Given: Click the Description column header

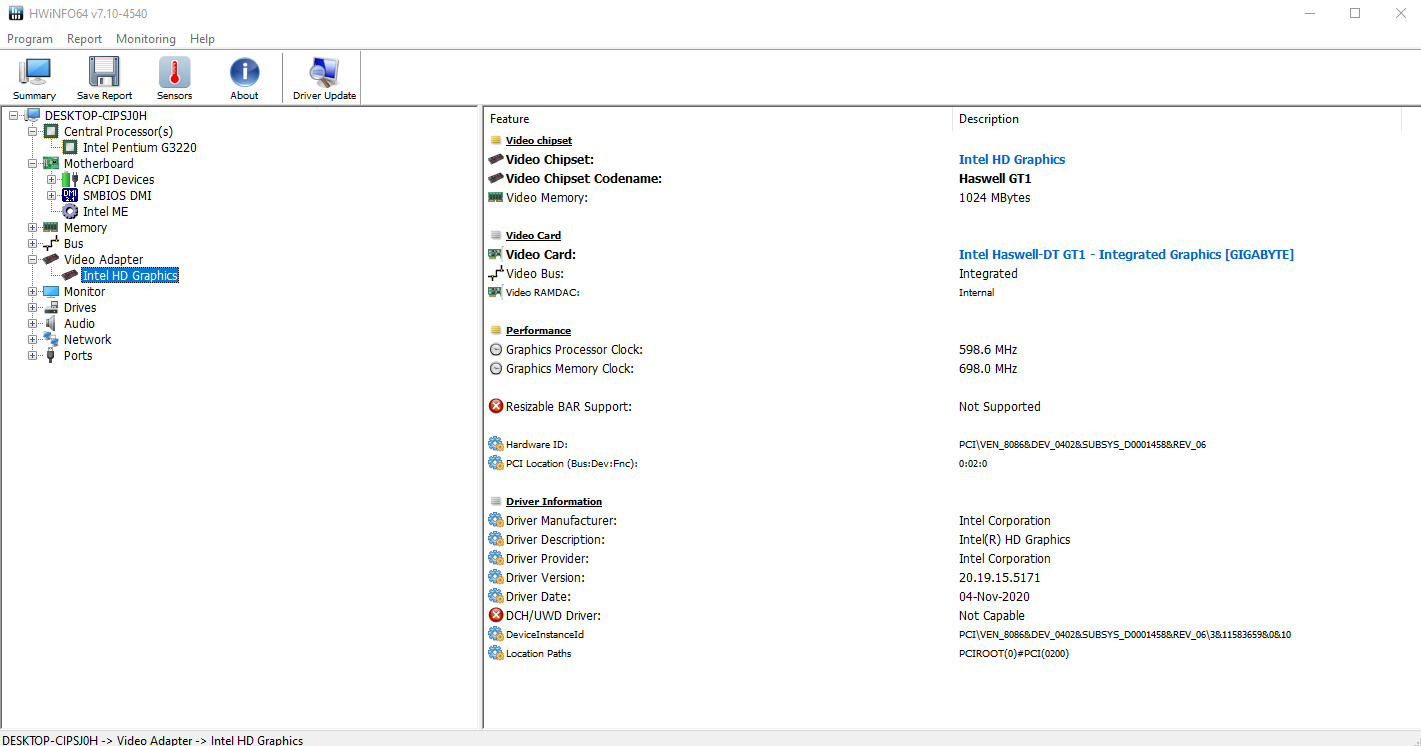Looking at the screenshot, I should point(1177,119).
